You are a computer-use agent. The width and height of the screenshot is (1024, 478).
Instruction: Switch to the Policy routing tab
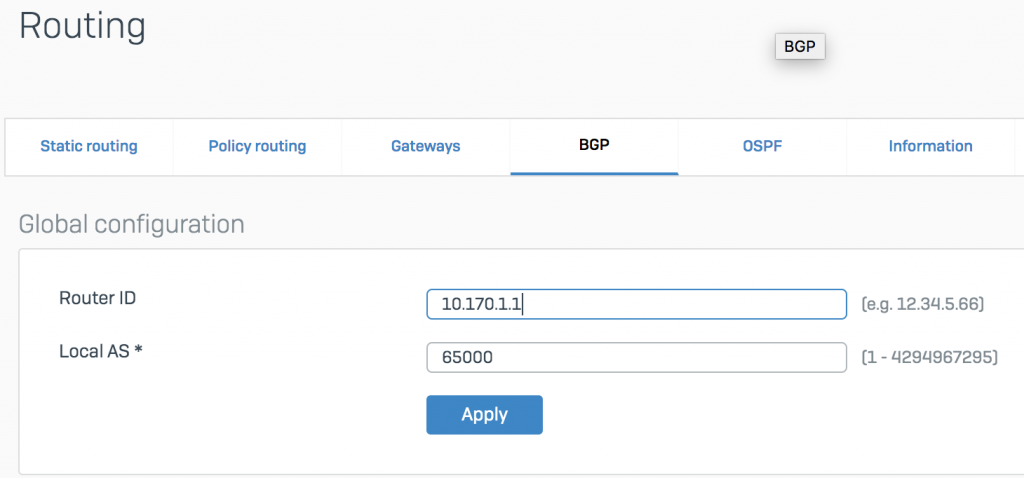coord(257,146)
